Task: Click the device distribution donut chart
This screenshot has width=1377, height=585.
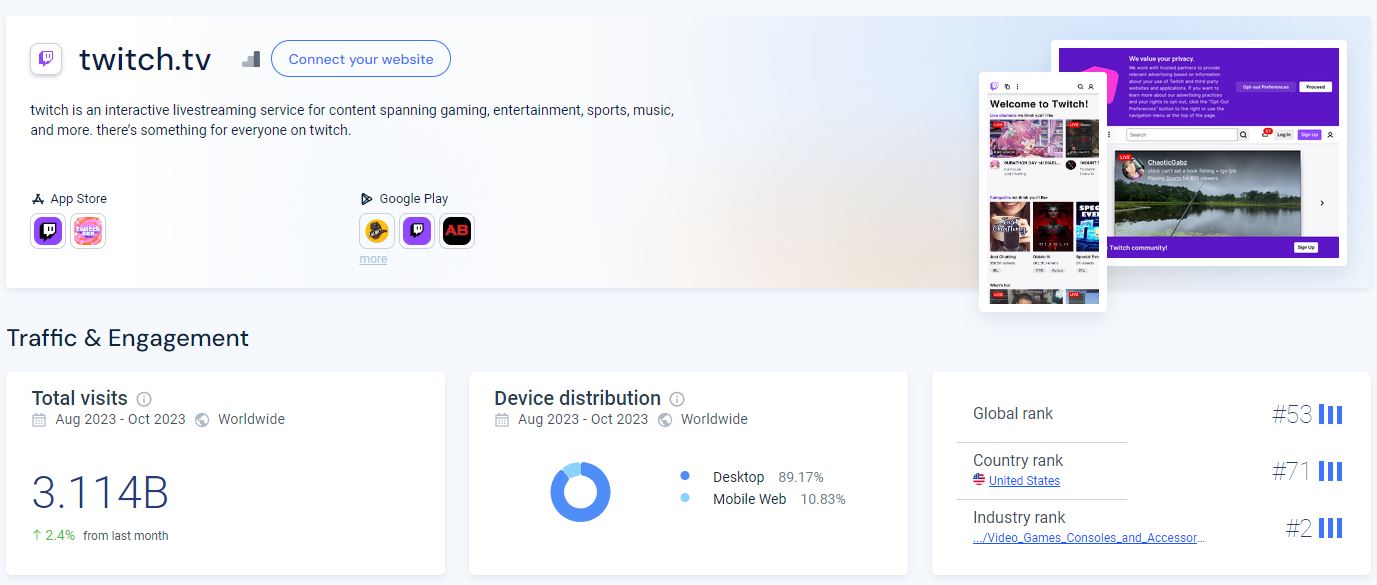Action: point(580,492)
